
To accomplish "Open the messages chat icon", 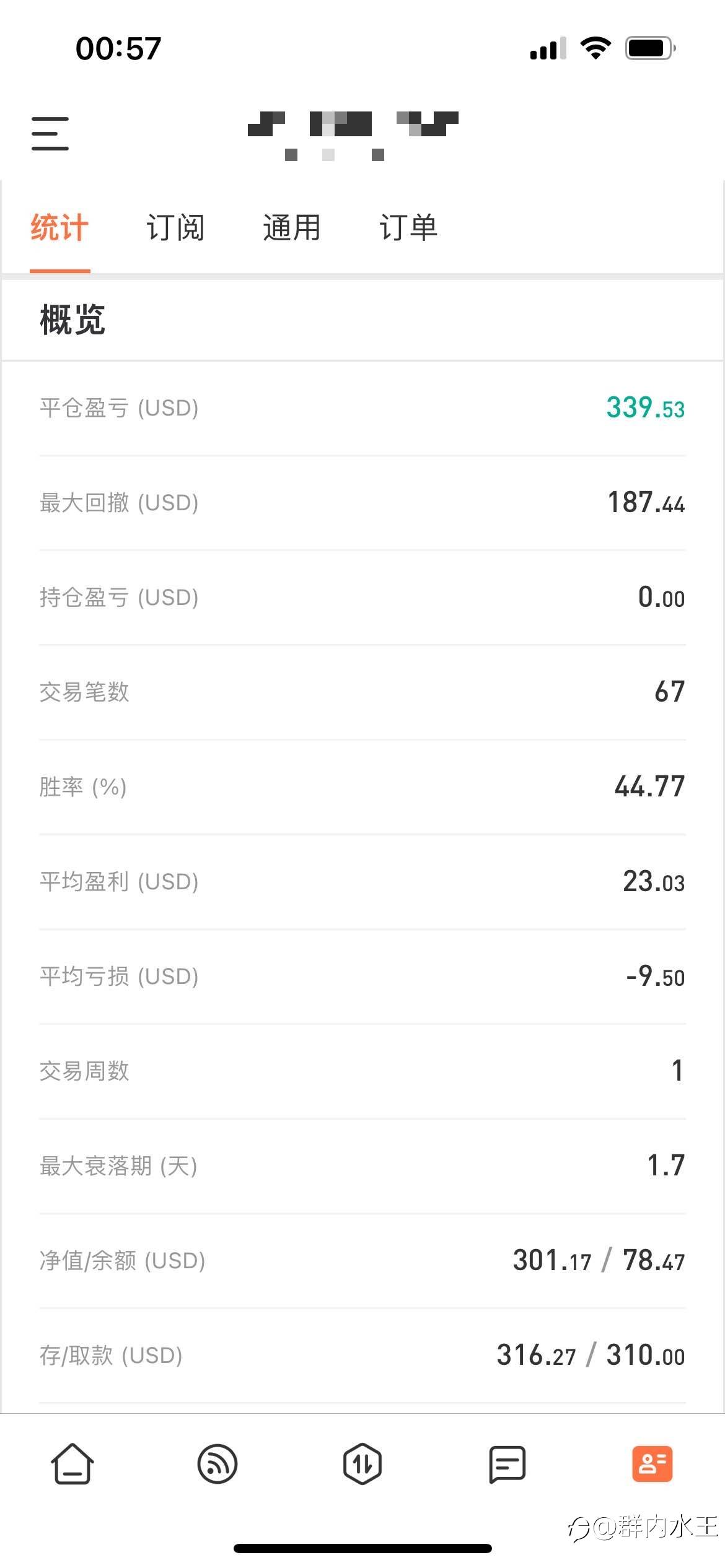I will pyautogui.click(x=507, y=1464).
